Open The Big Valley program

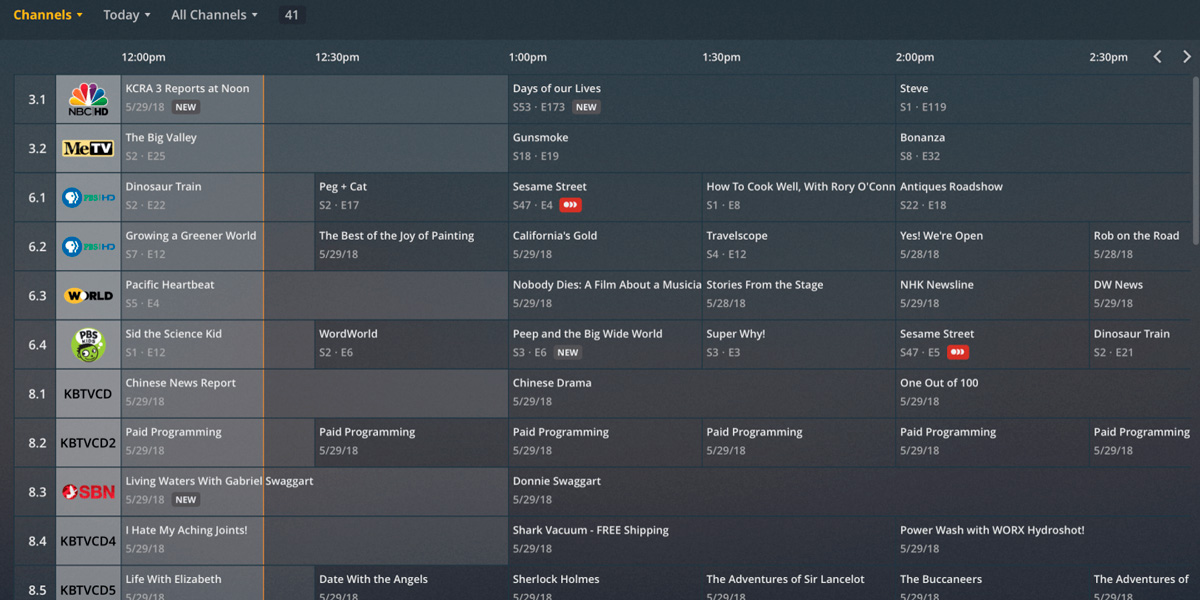[314, 148]
